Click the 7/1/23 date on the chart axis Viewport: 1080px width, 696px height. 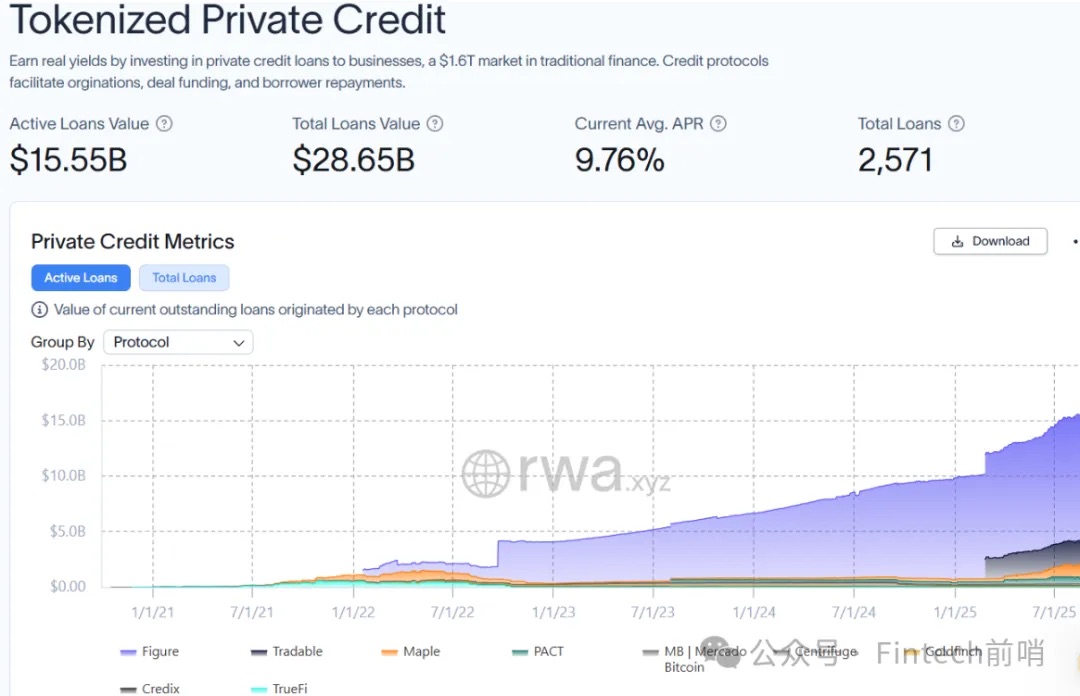[653, 611]
